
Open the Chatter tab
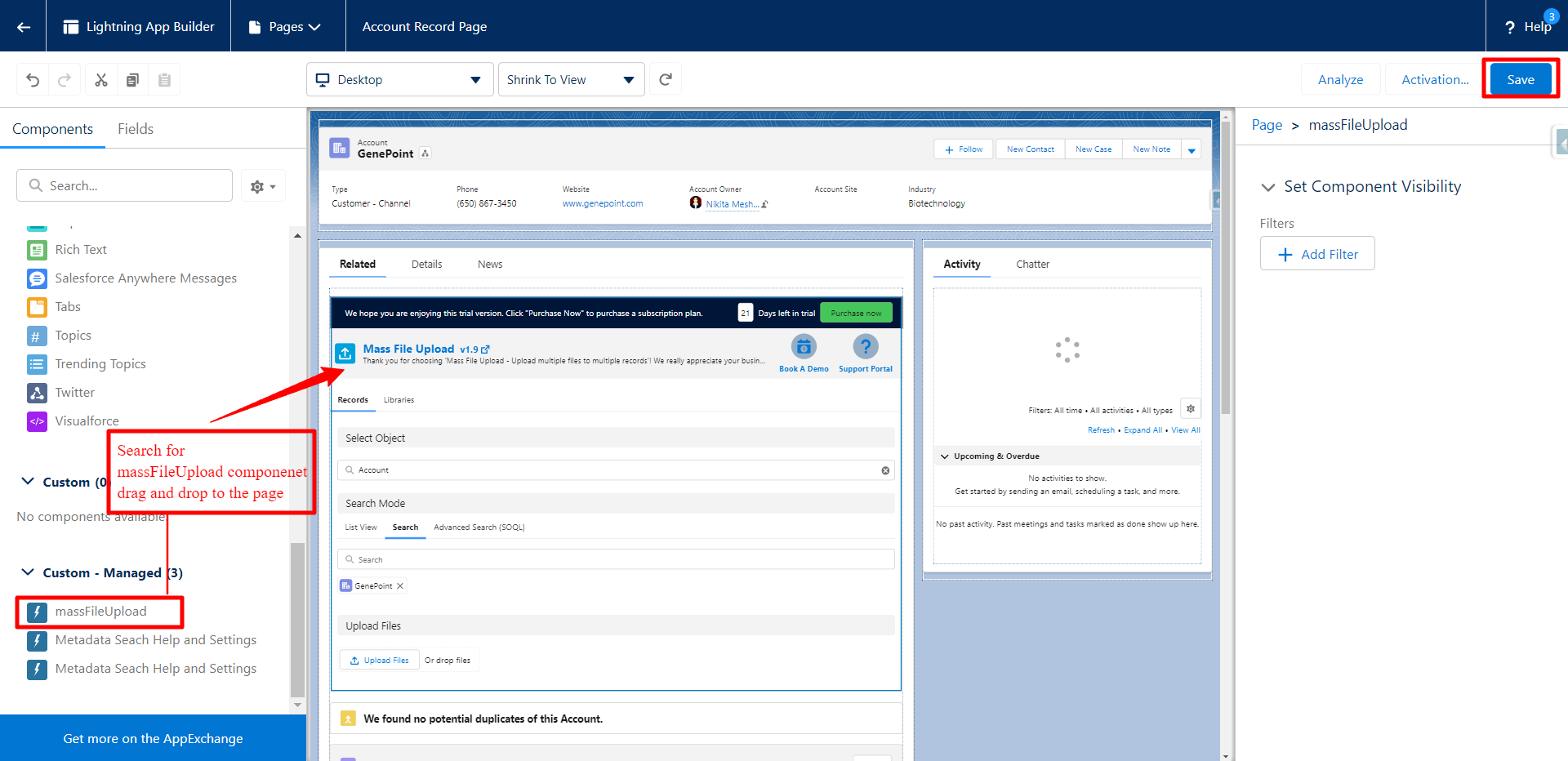click(x=1032, y=264)
